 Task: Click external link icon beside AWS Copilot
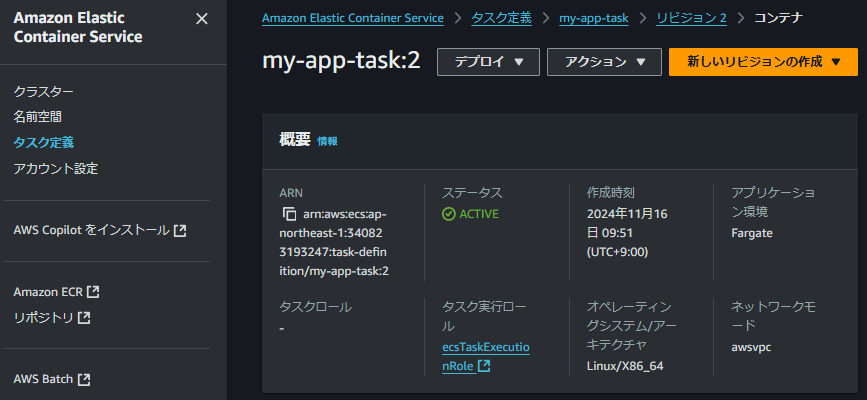[180, 231]
